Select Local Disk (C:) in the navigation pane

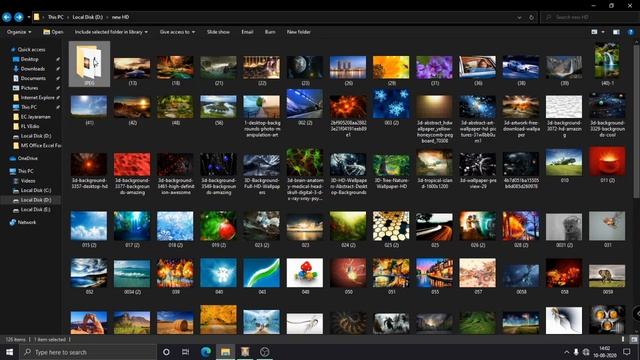pyautogui.click(x=36, y=190)
